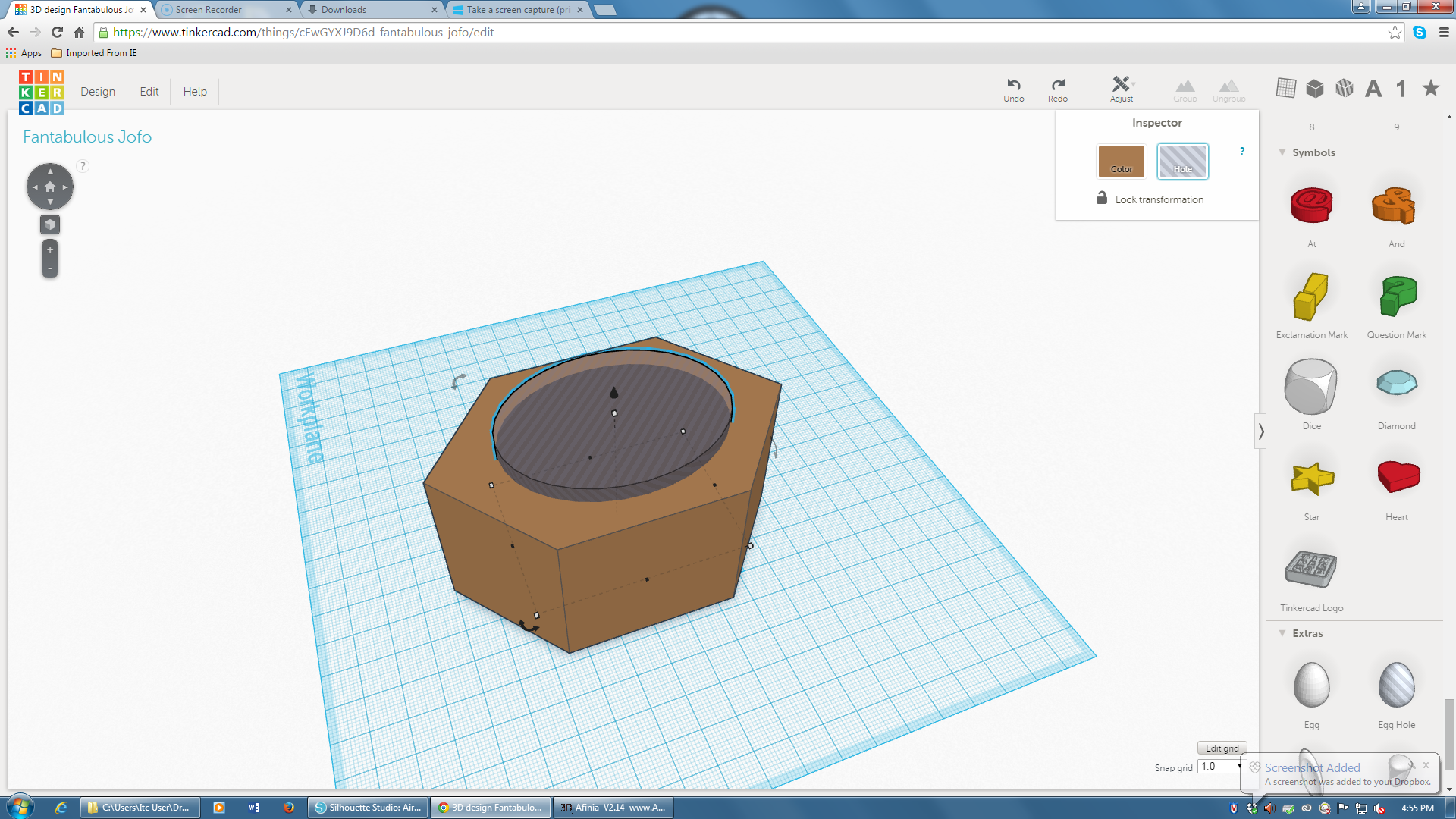Select the brown Color swatch in Inspector
This screenshot has height=819, width=1456.
[1121, 161]
